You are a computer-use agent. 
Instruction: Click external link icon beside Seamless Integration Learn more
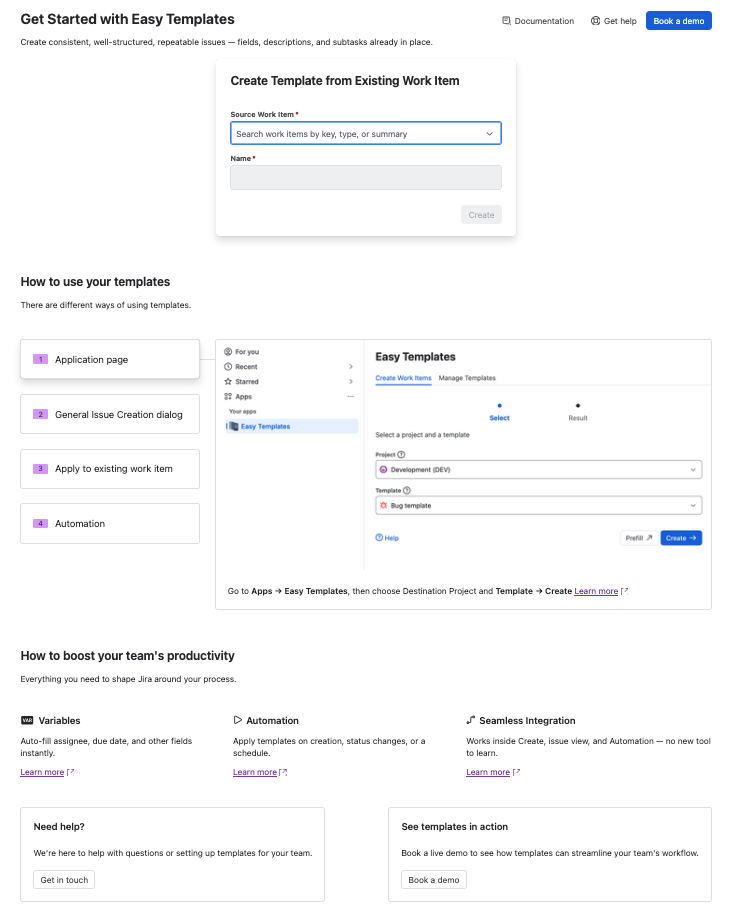516,772
